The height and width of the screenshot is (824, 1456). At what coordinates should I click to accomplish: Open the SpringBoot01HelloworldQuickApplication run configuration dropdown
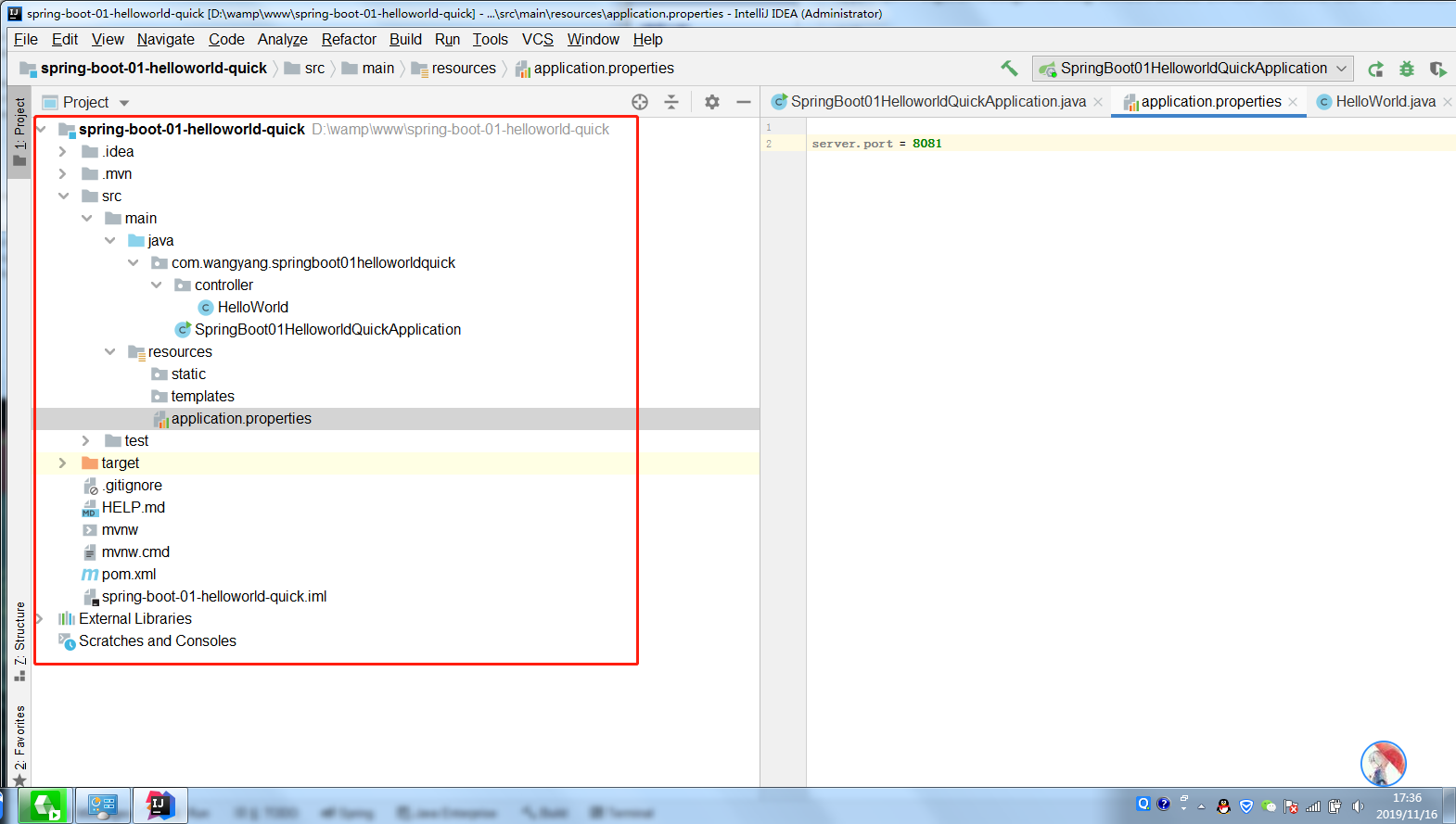(1193, 69)
